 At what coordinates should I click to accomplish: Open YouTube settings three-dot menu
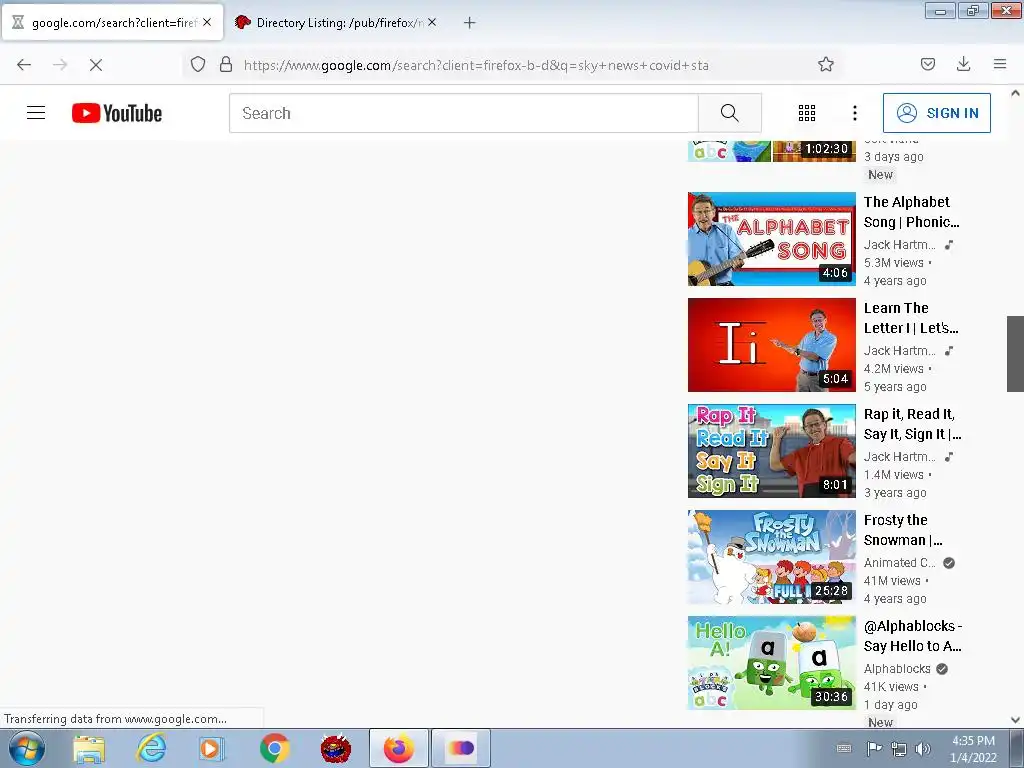[x=854, y=113]
